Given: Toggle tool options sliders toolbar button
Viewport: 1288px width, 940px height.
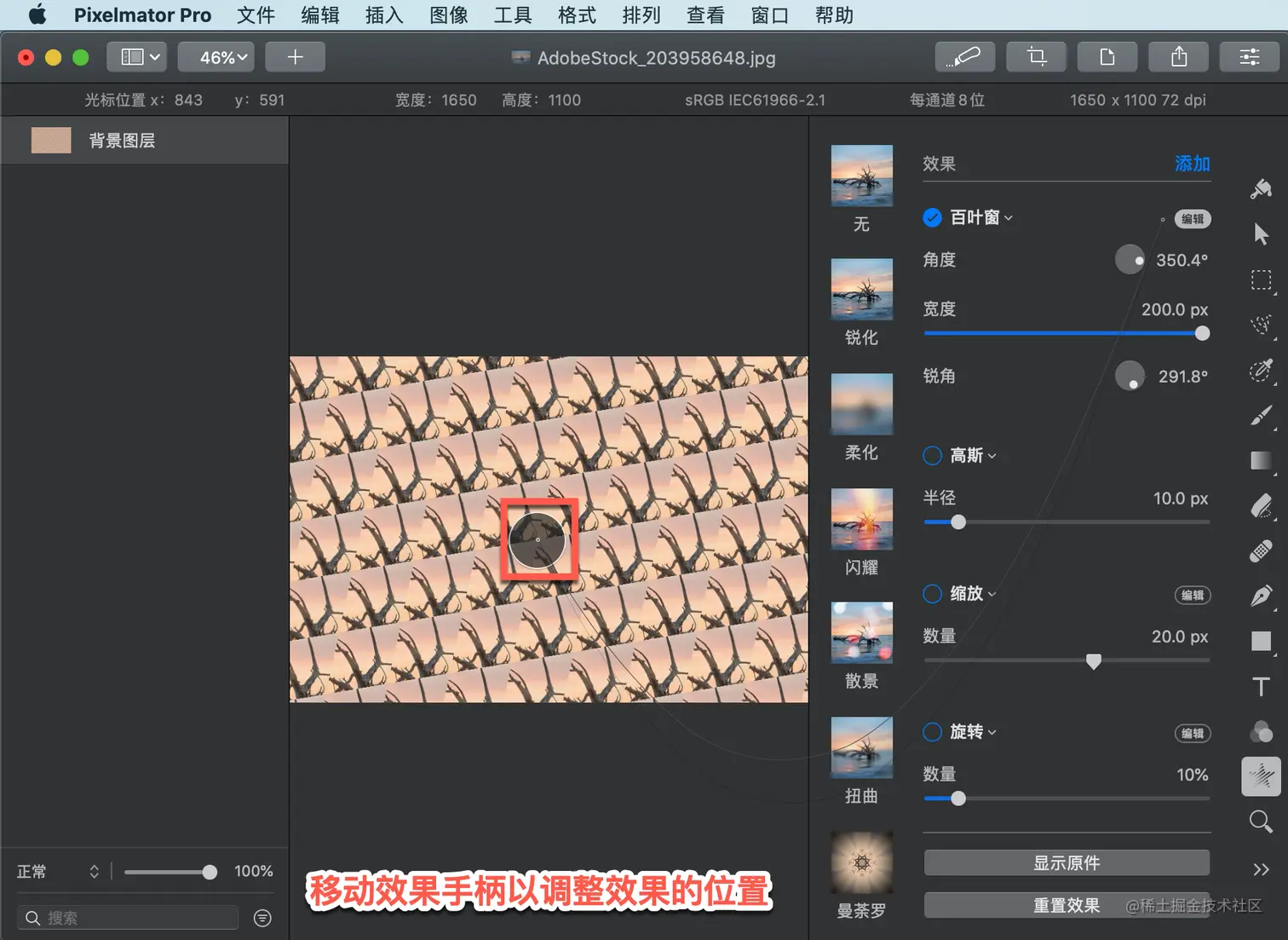Looking at the screenshot, I should click(1250, 57).
